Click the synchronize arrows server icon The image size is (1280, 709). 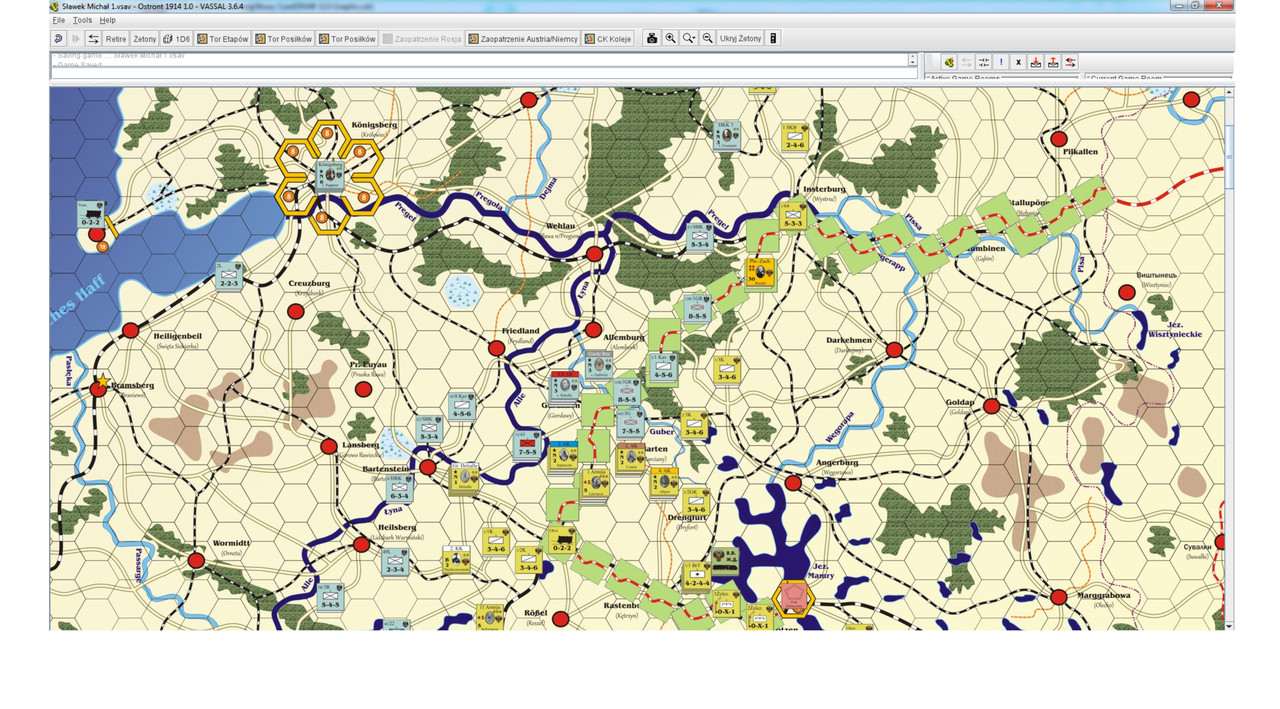coord(984,62)
